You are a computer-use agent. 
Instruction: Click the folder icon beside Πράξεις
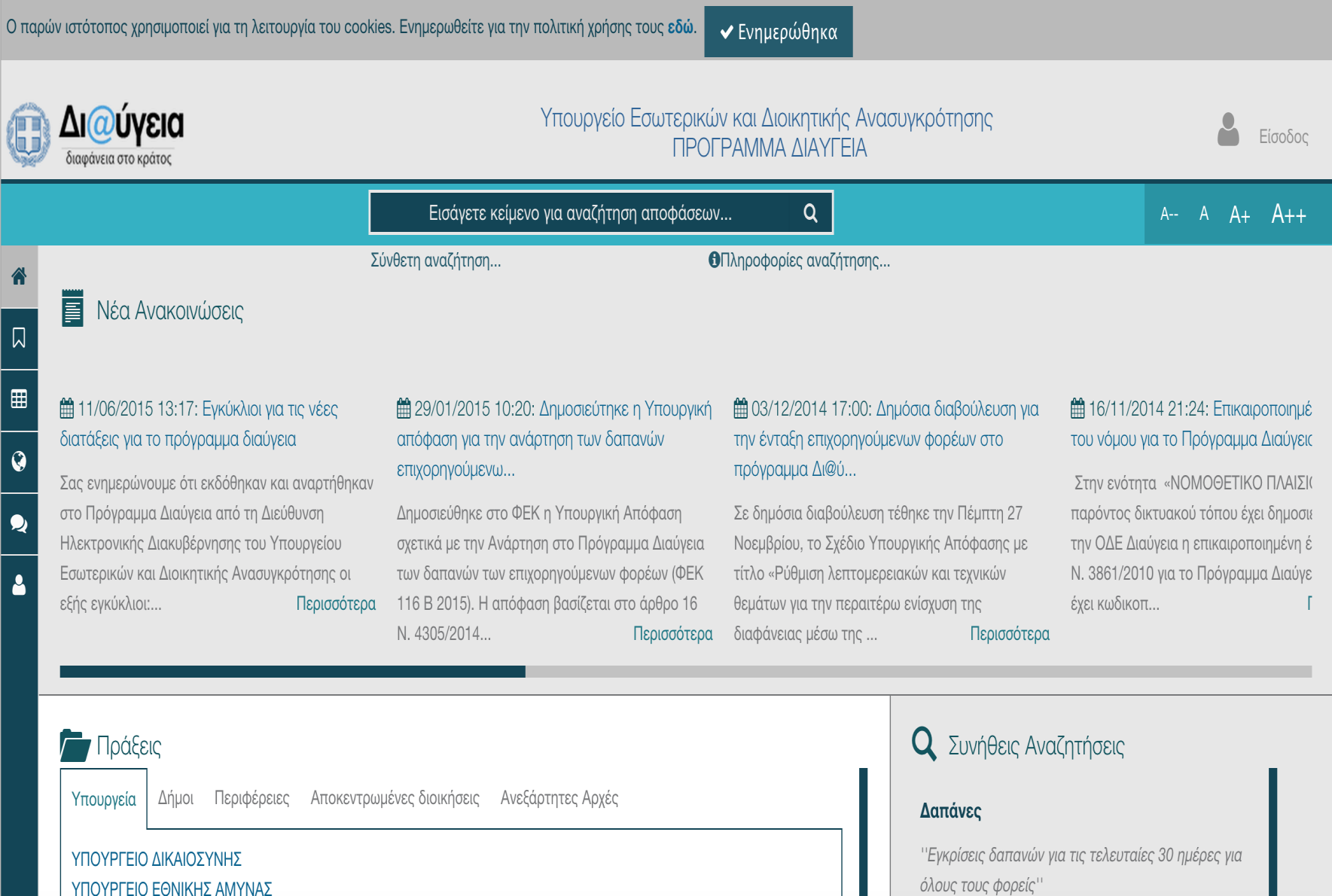75,745
